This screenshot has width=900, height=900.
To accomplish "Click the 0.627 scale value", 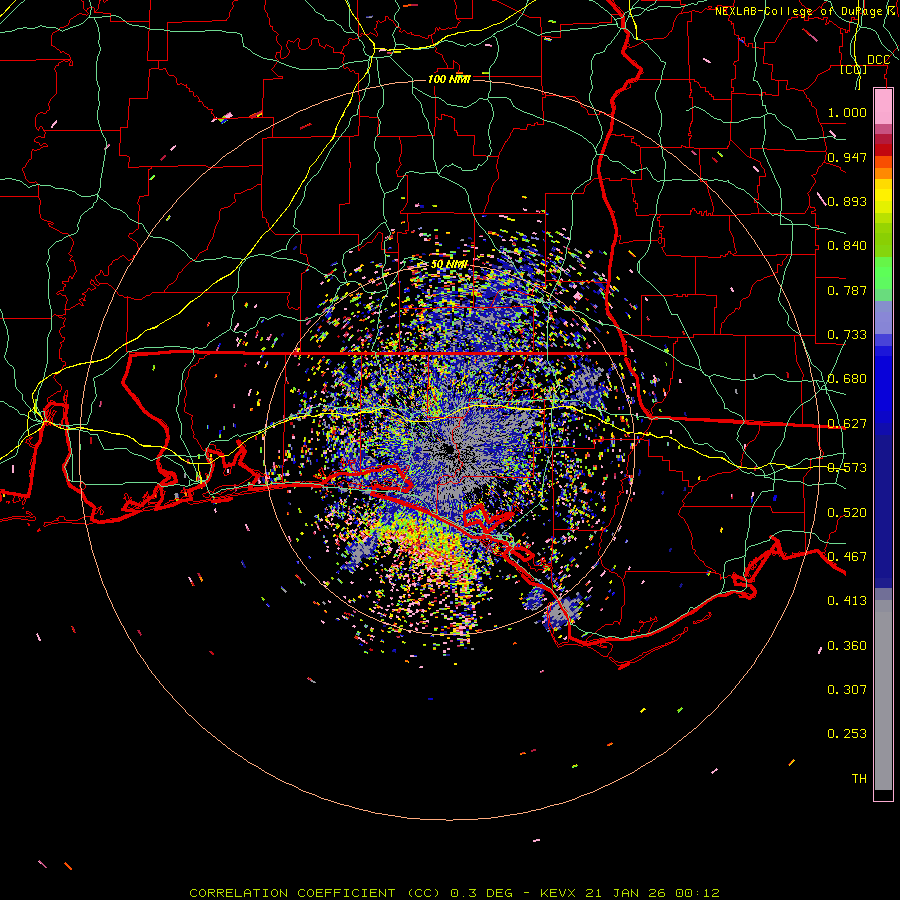I will (x=847, y=424).
